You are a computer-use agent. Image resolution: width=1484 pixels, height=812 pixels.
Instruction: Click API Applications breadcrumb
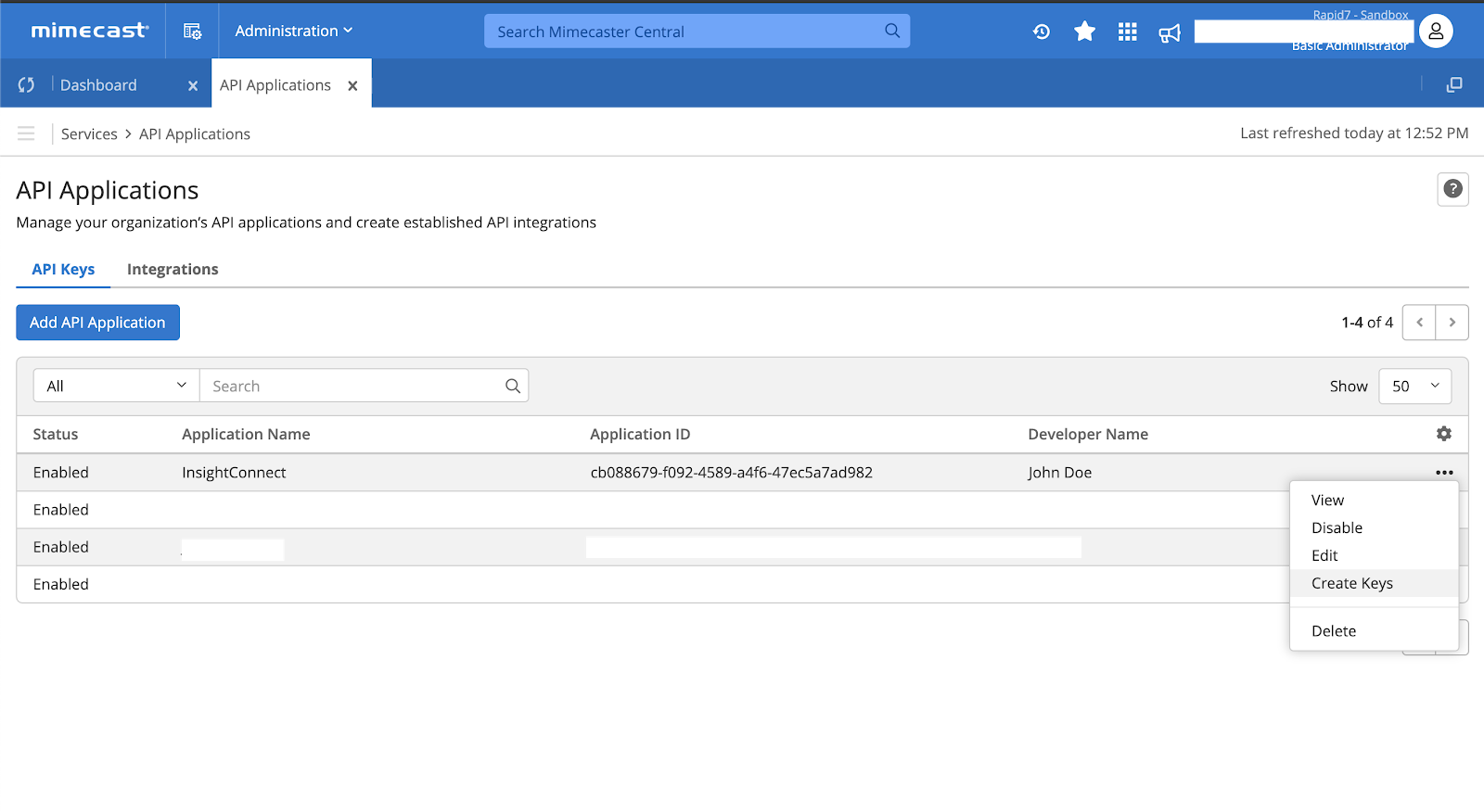click(195, 133)
